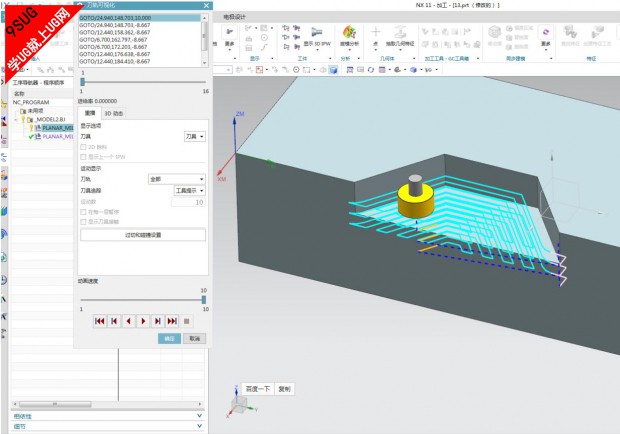Select the GOTO/6.700,162.797,-8.667 line
This screenshot has width=620, height=434.
tap(140, 40)
